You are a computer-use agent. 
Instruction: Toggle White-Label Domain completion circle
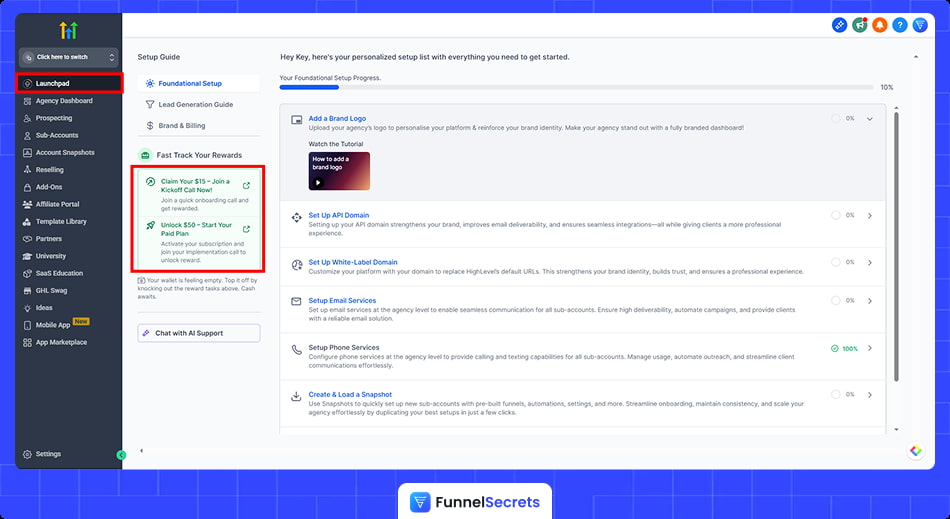click(x=835, y=262)
